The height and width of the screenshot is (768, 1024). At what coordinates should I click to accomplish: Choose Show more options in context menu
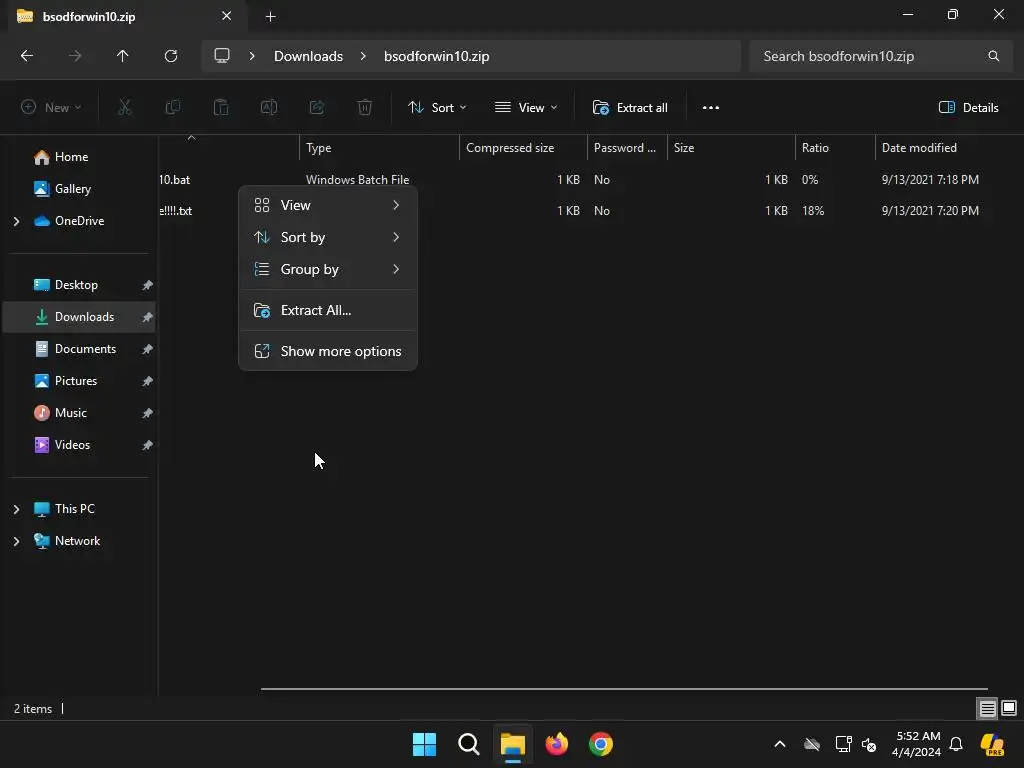[x=328, y=351]
